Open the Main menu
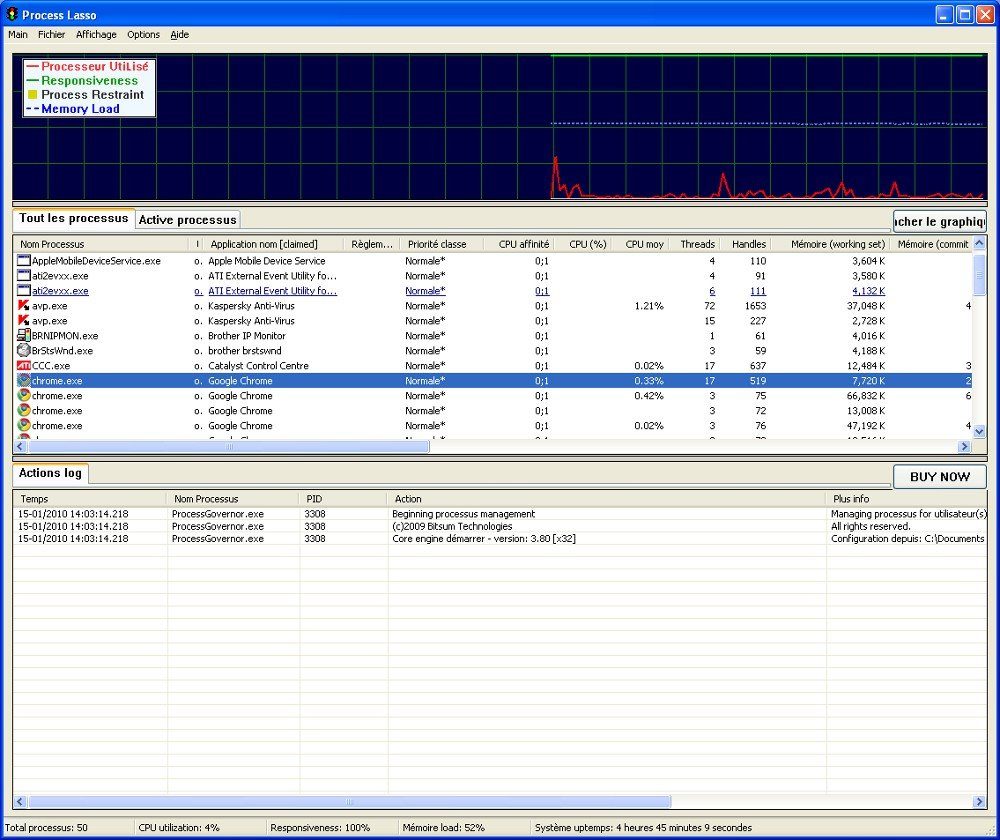 tap(18, 34)
